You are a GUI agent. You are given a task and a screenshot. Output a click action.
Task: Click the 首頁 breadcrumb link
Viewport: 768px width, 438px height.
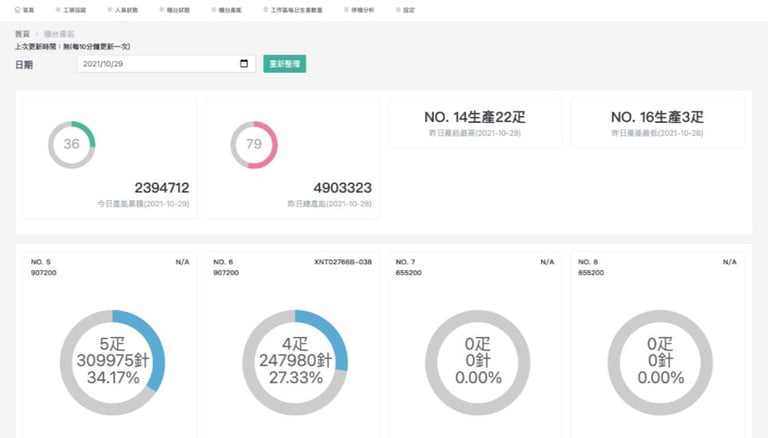[22, 34]
